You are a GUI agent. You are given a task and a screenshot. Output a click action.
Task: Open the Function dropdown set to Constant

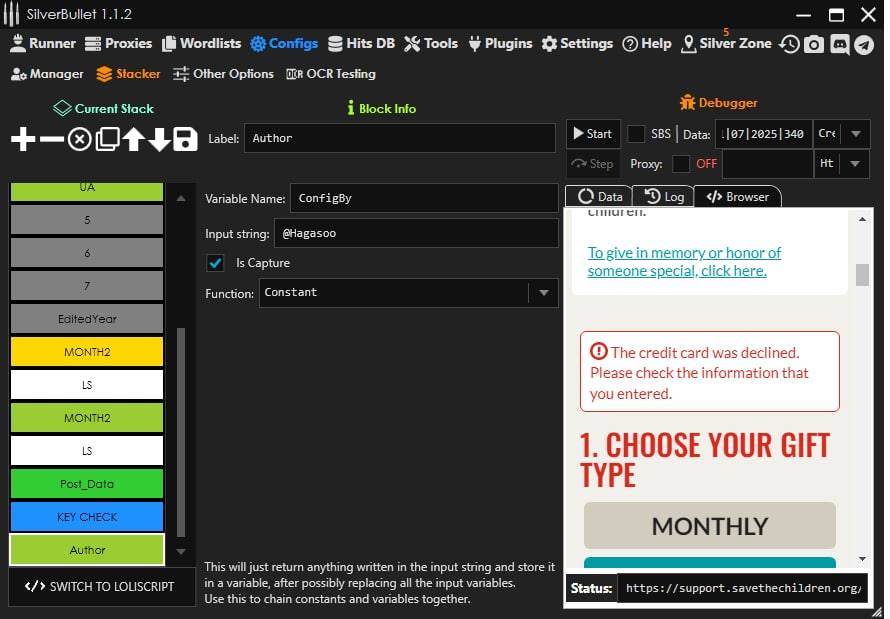pos(409,293)
